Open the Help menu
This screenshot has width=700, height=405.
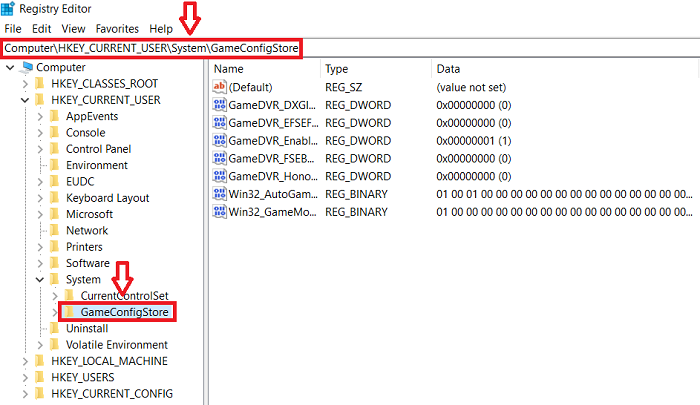click(161, 29)
